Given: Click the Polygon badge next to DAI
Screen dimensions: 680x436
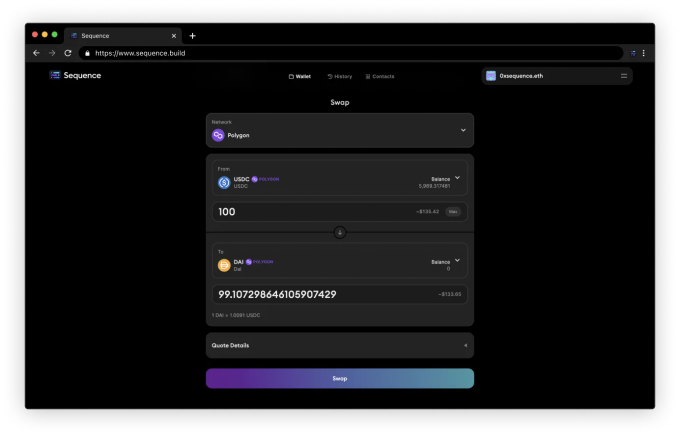Looking at the screenshot, I should 259,262.
